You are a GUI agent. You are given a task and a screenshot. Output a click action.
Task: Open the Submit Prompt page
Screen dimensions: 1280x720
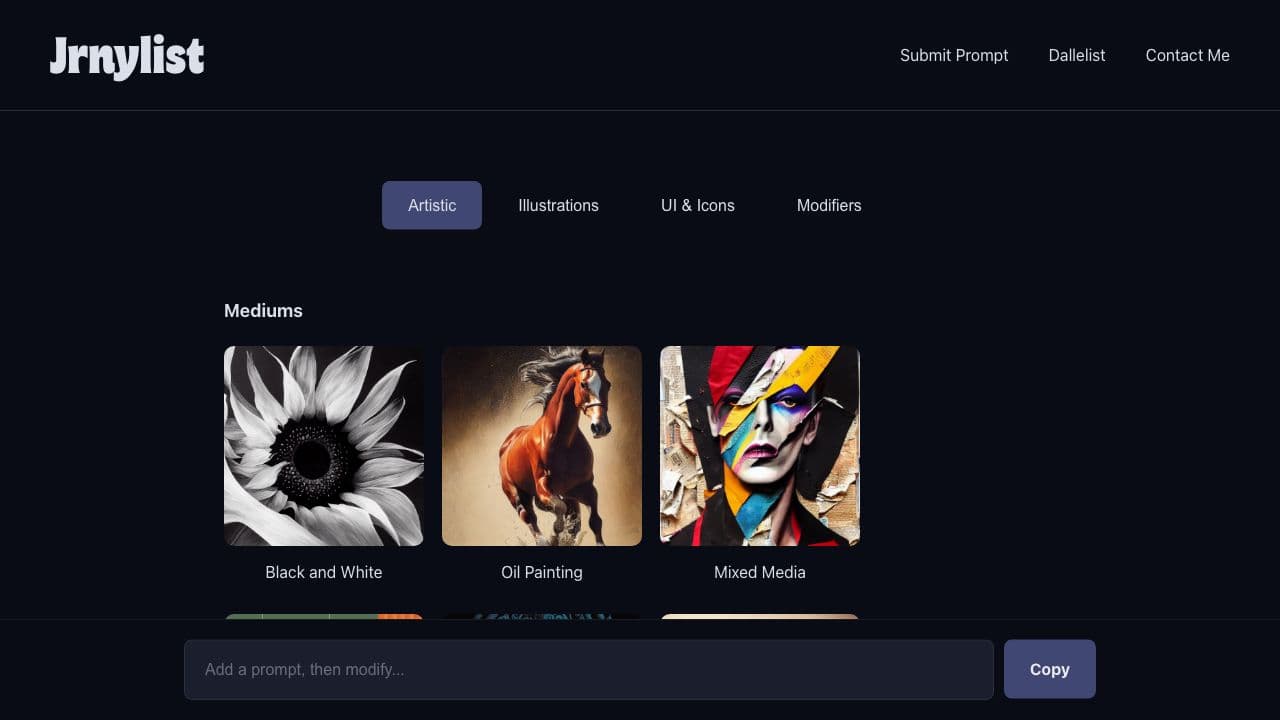pyautogui.click(x=954, y=55)
